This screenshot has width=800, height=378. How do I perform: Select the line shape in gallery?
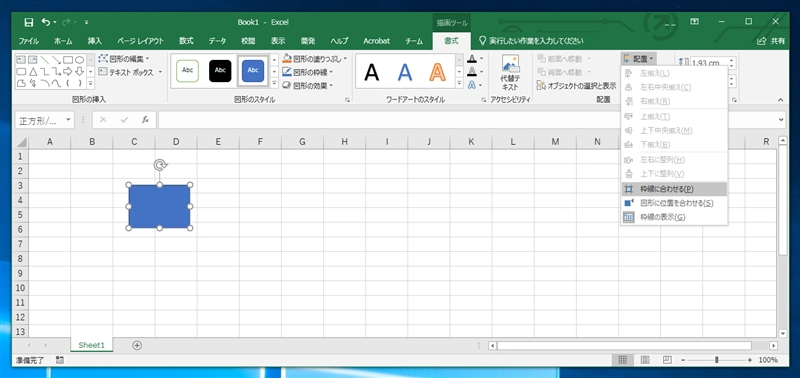[x=44, y=59]
